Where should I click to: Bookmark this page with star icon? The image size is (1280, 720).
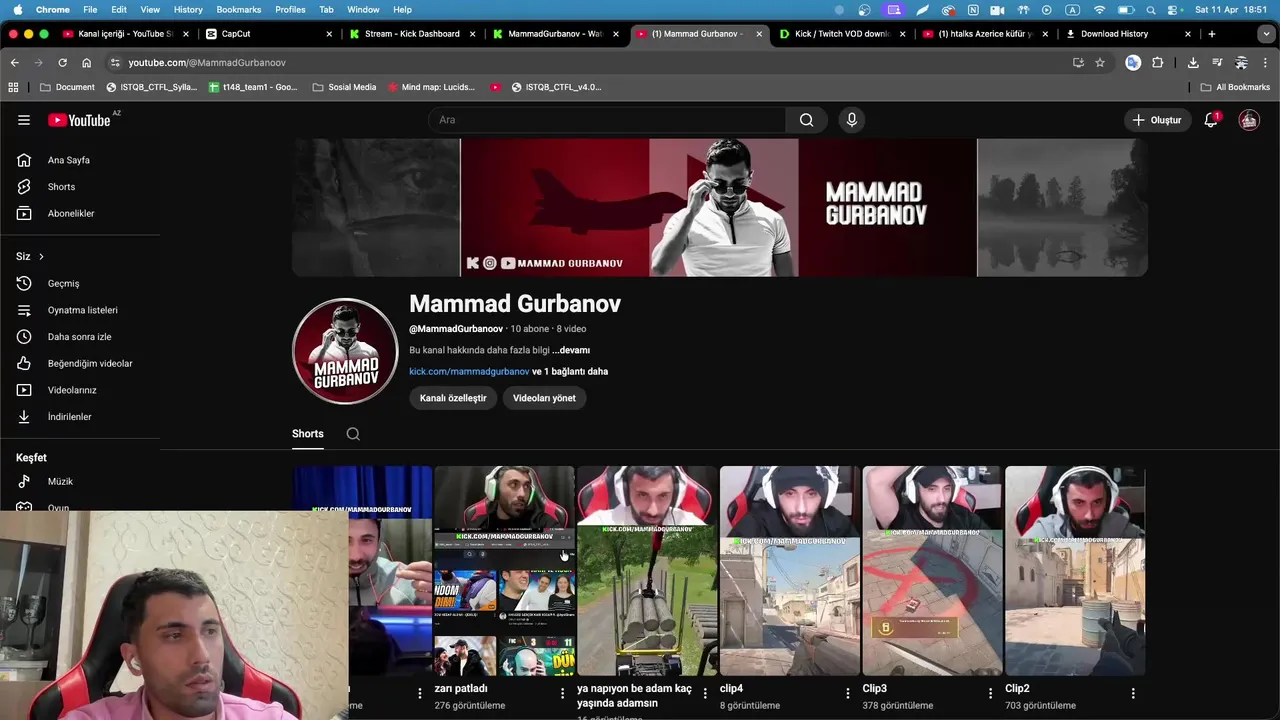[1100, 62]
